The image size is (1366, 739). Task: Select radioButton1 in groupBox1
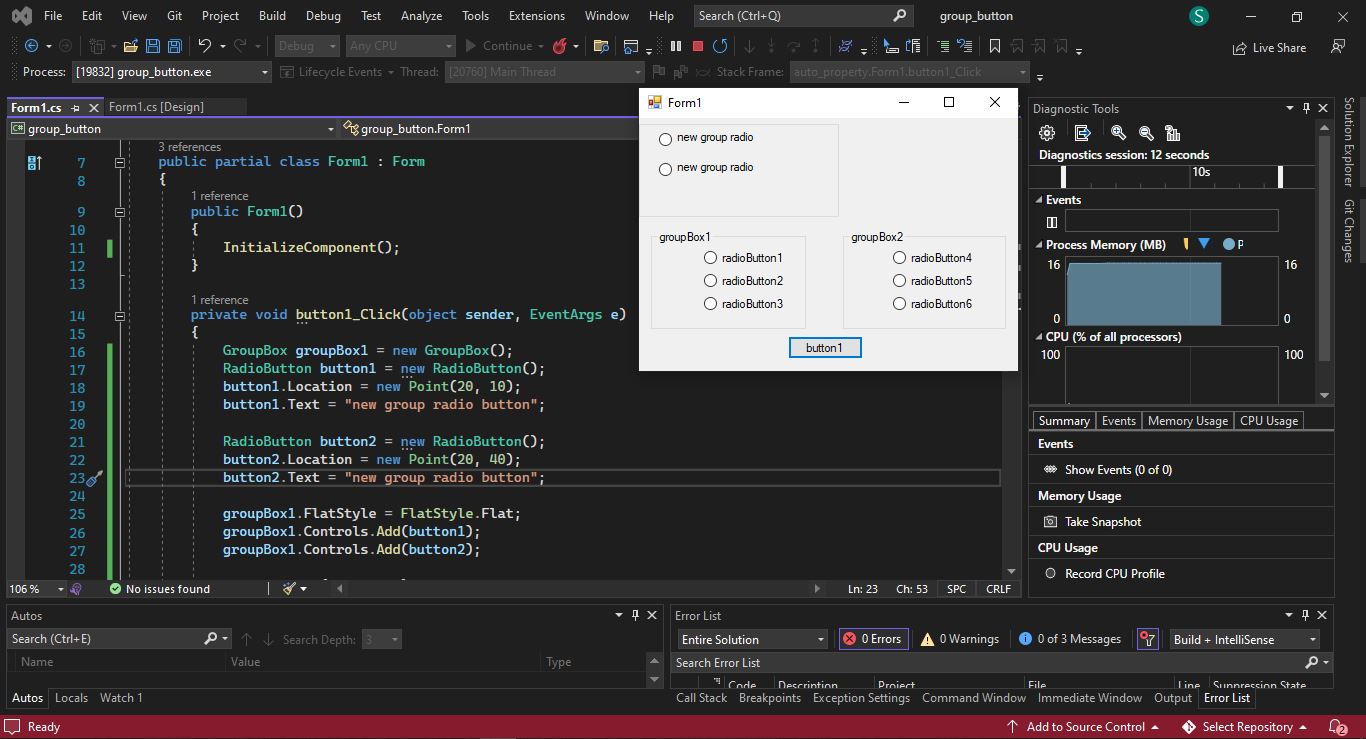click(x=711, y=258)
